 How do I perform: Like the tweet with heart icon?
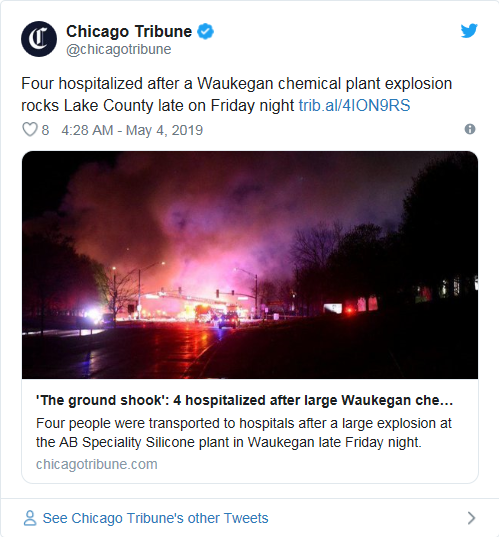(30, 130)
